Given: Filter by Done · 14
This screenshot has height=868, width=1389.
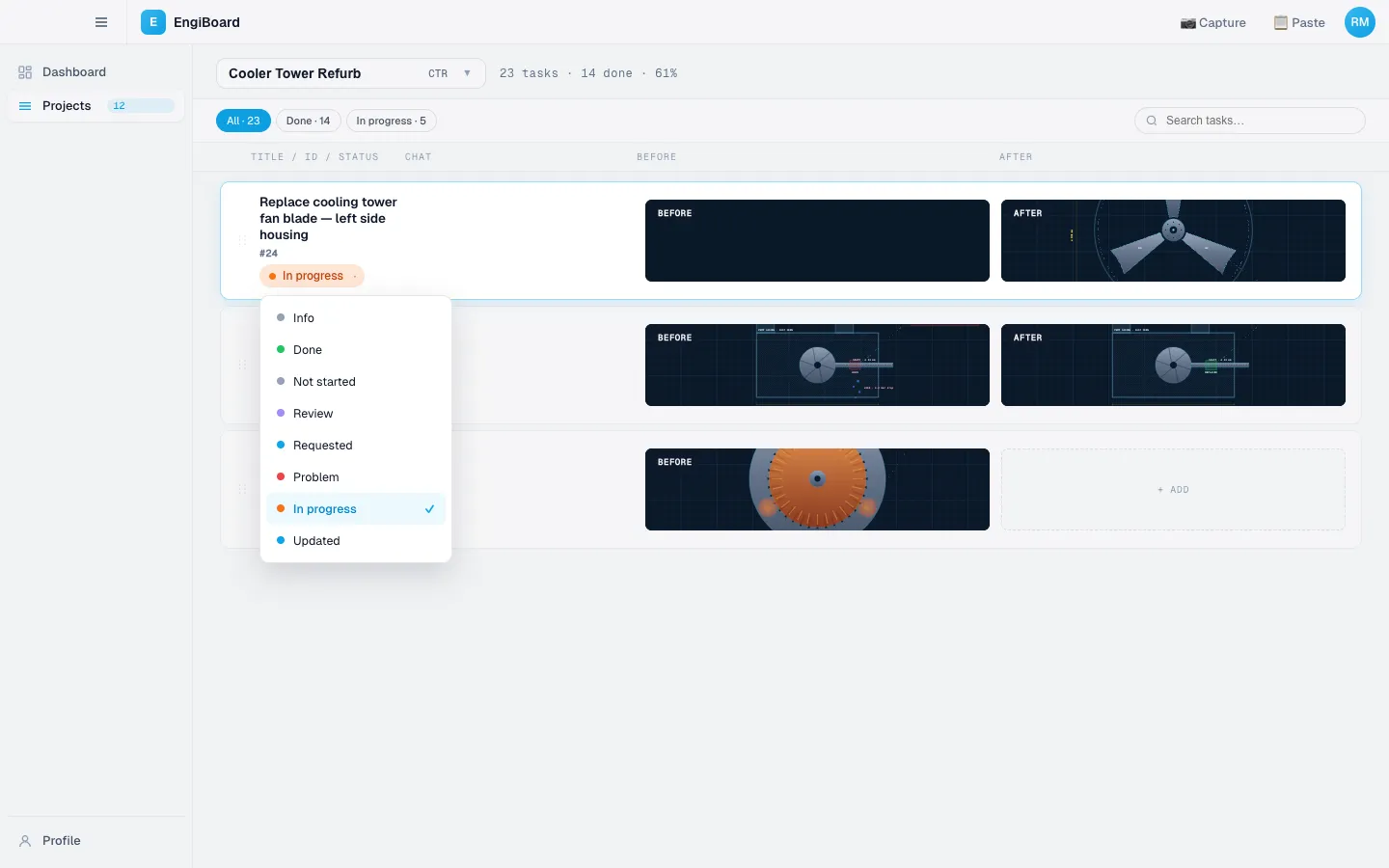Looking at the screenshot, I should click(308, 121).
